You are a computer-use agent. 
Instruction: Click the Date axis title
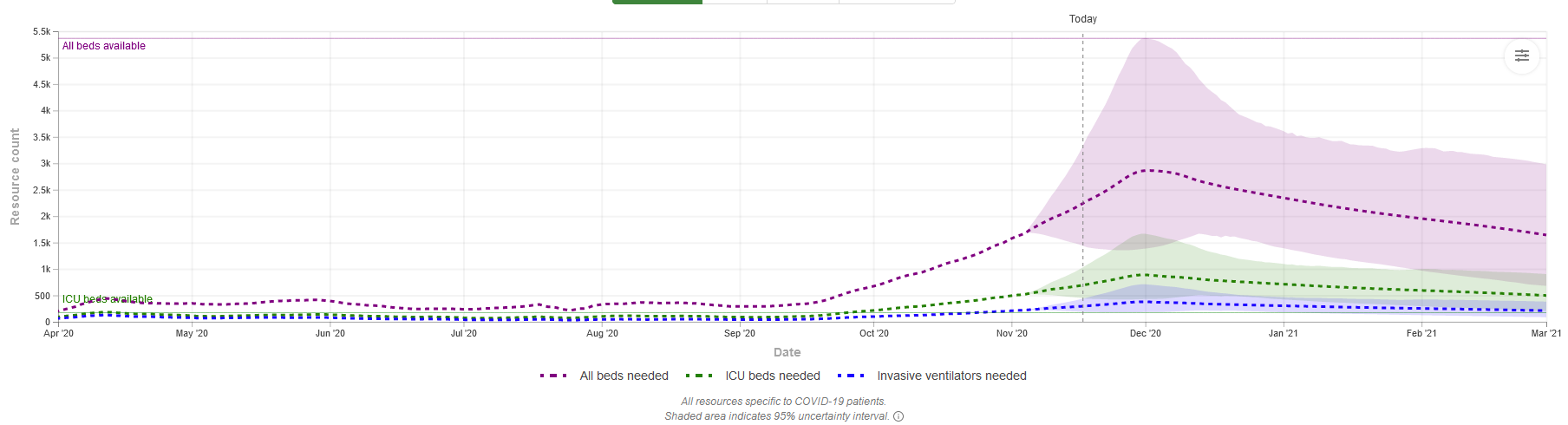[x=787, y=352]
